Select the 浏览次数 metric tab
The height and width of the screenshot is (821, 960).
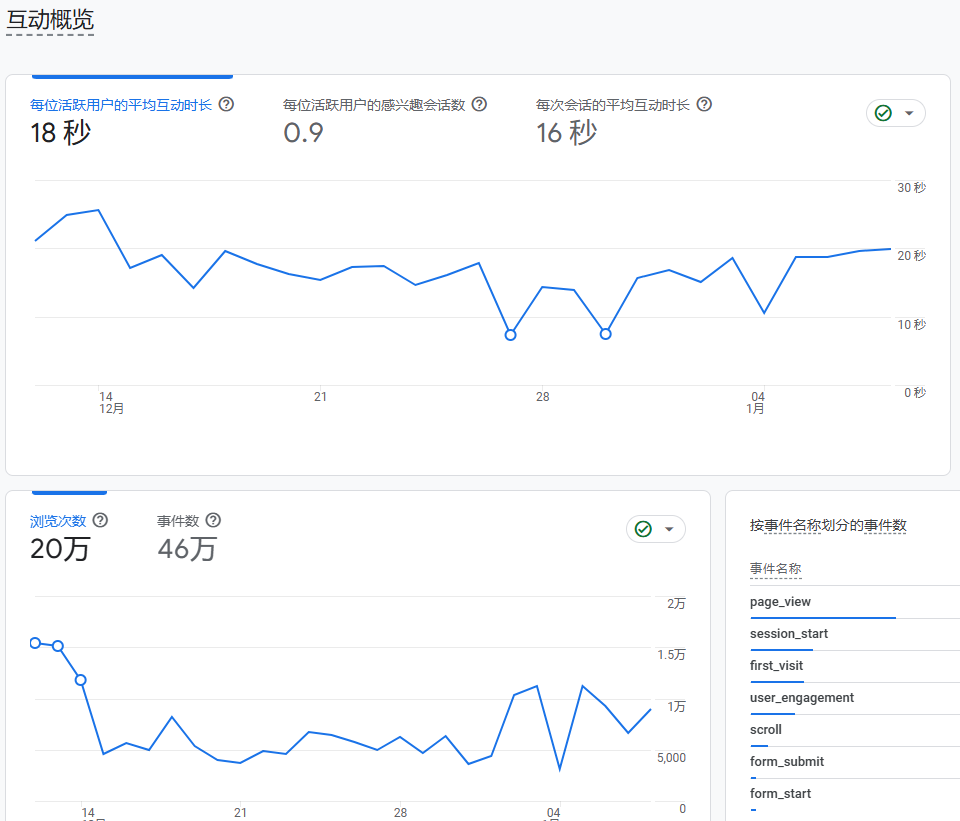coord(58,521)
